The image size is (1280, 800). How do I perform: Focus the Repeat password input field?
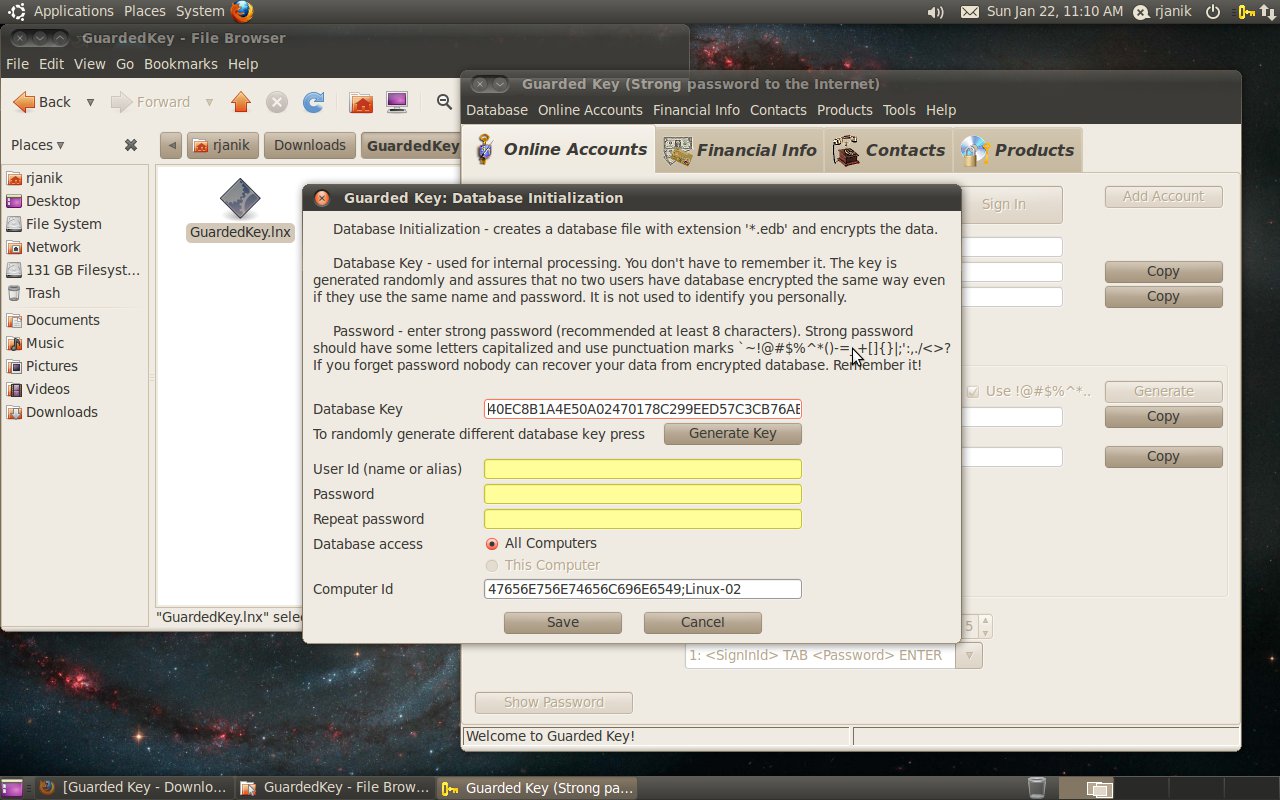[643, 519]
